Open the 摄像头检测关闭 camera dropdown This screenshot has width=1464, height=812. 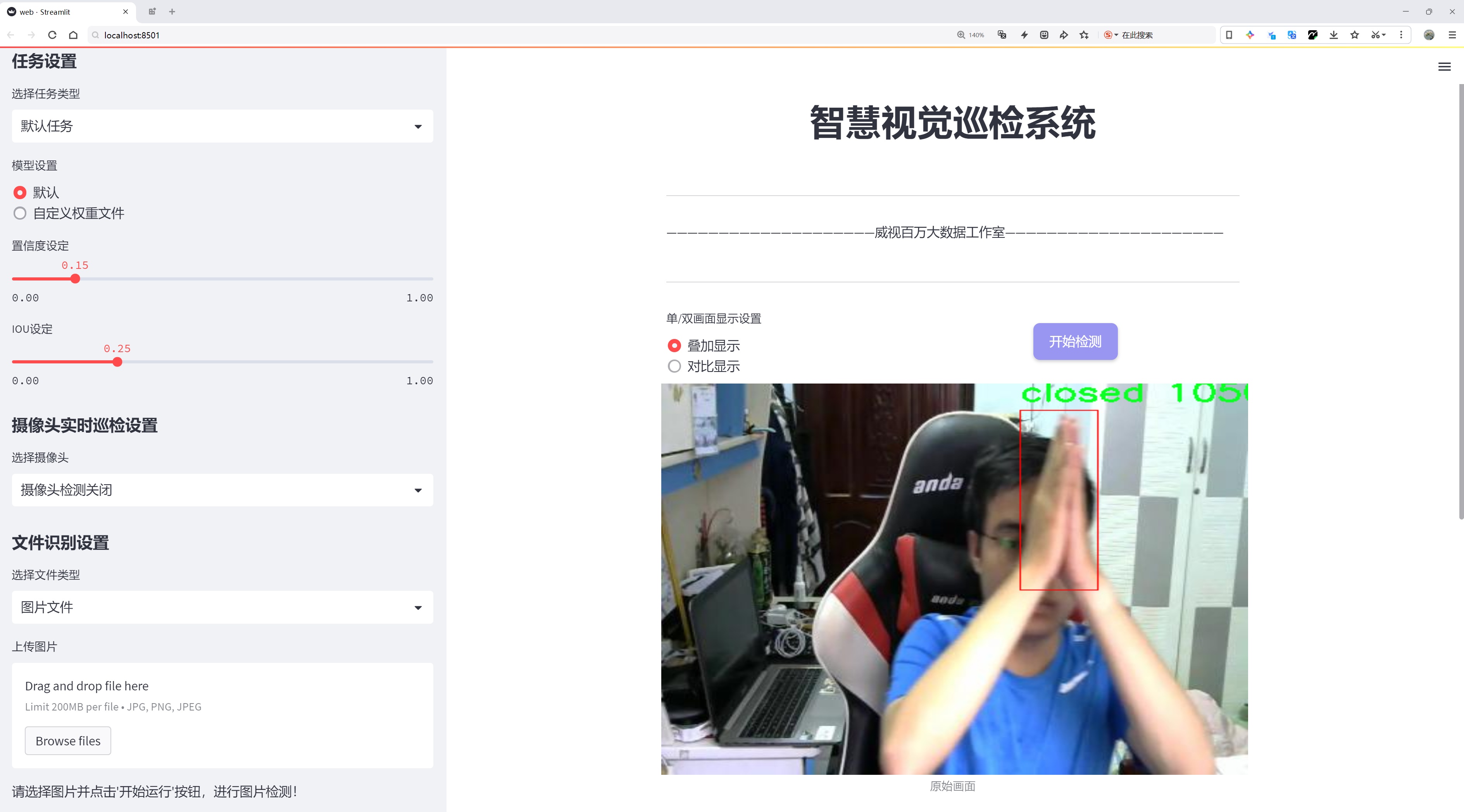click(222, 490)
